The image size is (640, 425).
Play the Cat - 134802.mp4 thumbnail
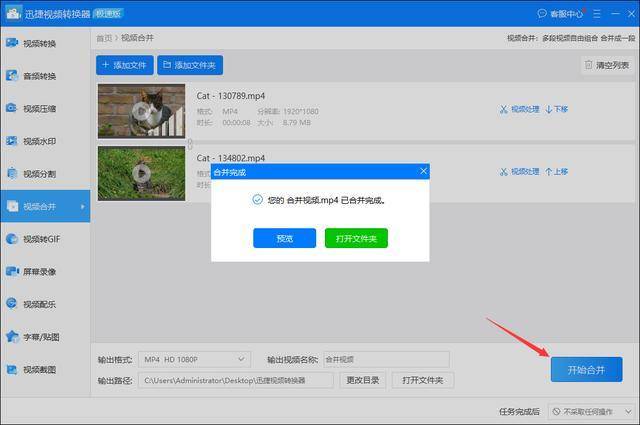click(x=141, y=173)
